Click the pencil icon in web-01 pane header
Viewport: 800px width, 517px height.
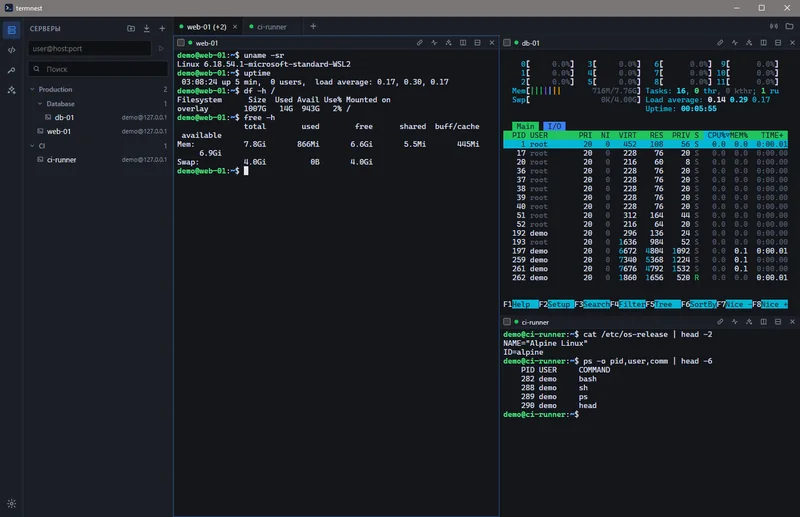pyautogui.click(x=419, y=43)
